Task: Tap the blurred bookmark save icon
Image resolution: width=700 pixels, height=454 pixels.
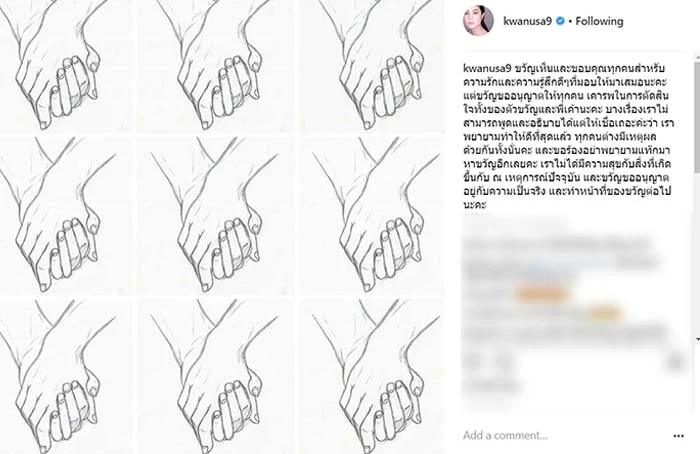Action: [676, 361]
